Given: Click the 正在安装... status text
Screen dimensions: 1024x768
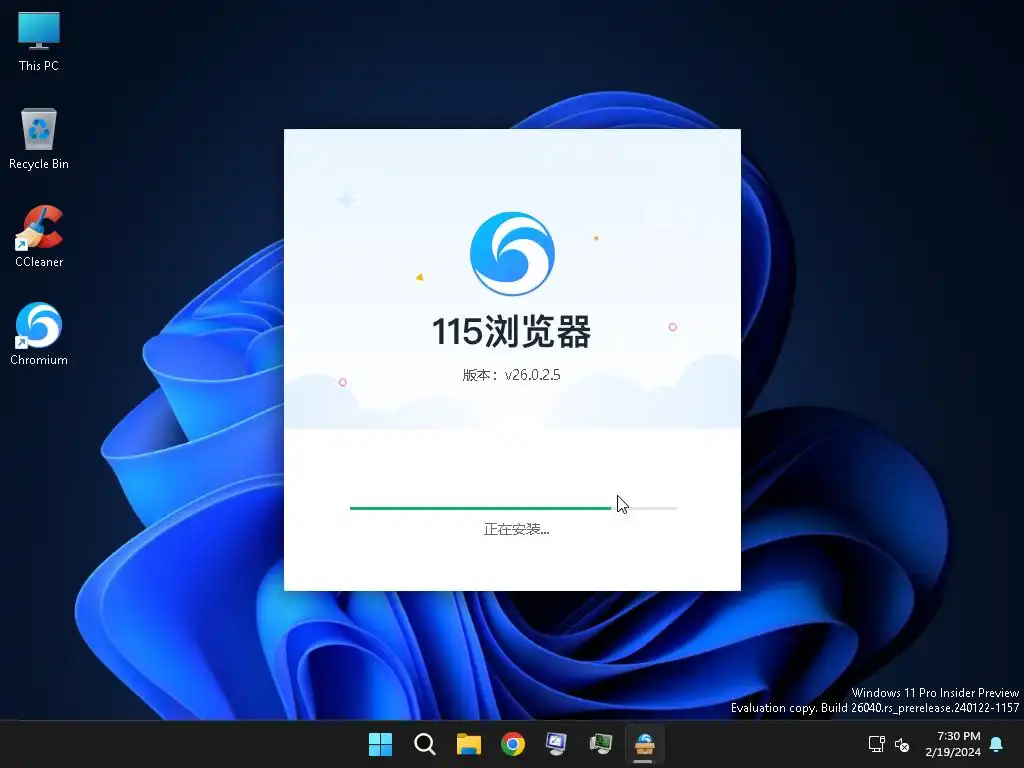Looking at the screenshot, I should [516, 529].
